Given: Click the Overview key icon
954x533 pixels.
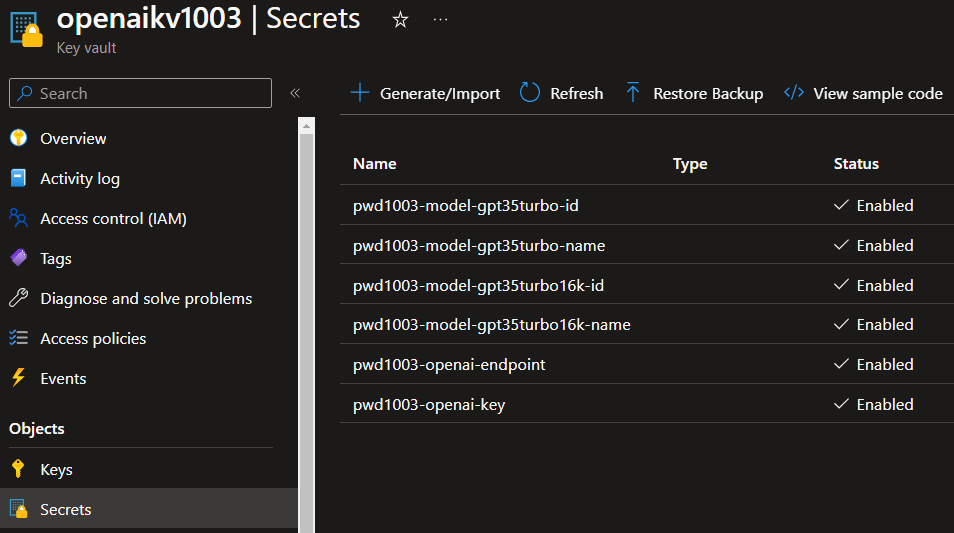Looking at the screenshot, I should coord(19,138).
